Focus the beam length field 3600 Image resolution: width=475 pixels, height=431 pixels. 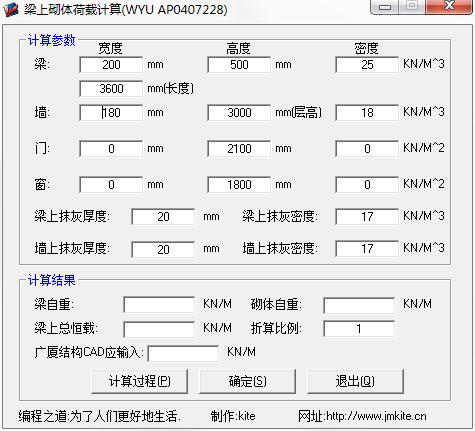pos(111,89)
